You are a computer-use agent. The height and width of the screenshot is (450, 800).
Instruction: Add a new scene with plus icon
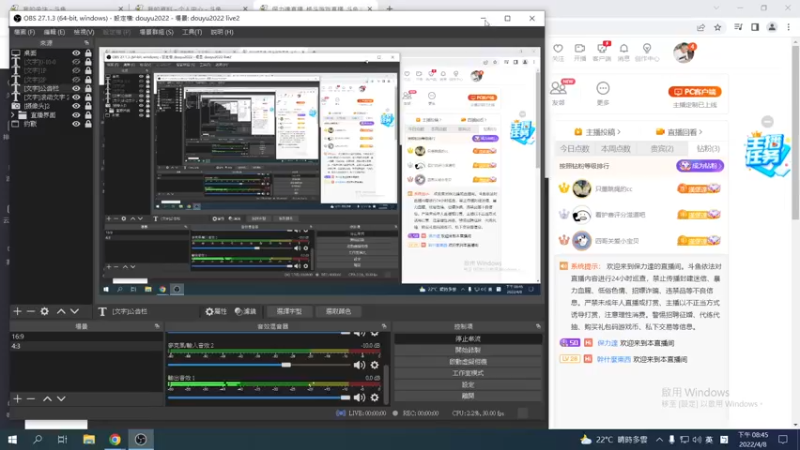coord(17,398)
